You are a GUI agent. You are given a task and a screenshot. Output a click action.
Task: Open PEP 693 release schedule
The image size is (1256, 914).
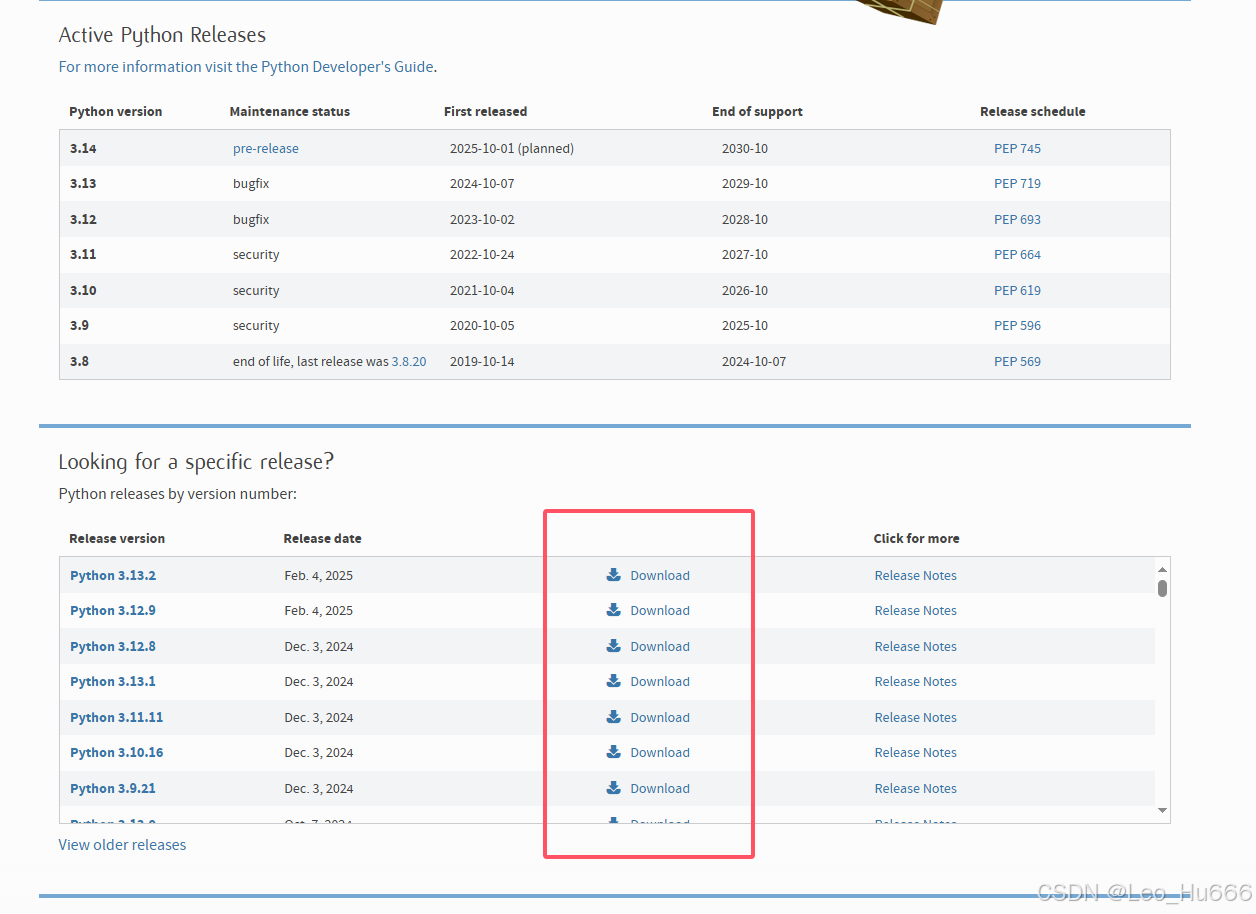coord(1017,219)
